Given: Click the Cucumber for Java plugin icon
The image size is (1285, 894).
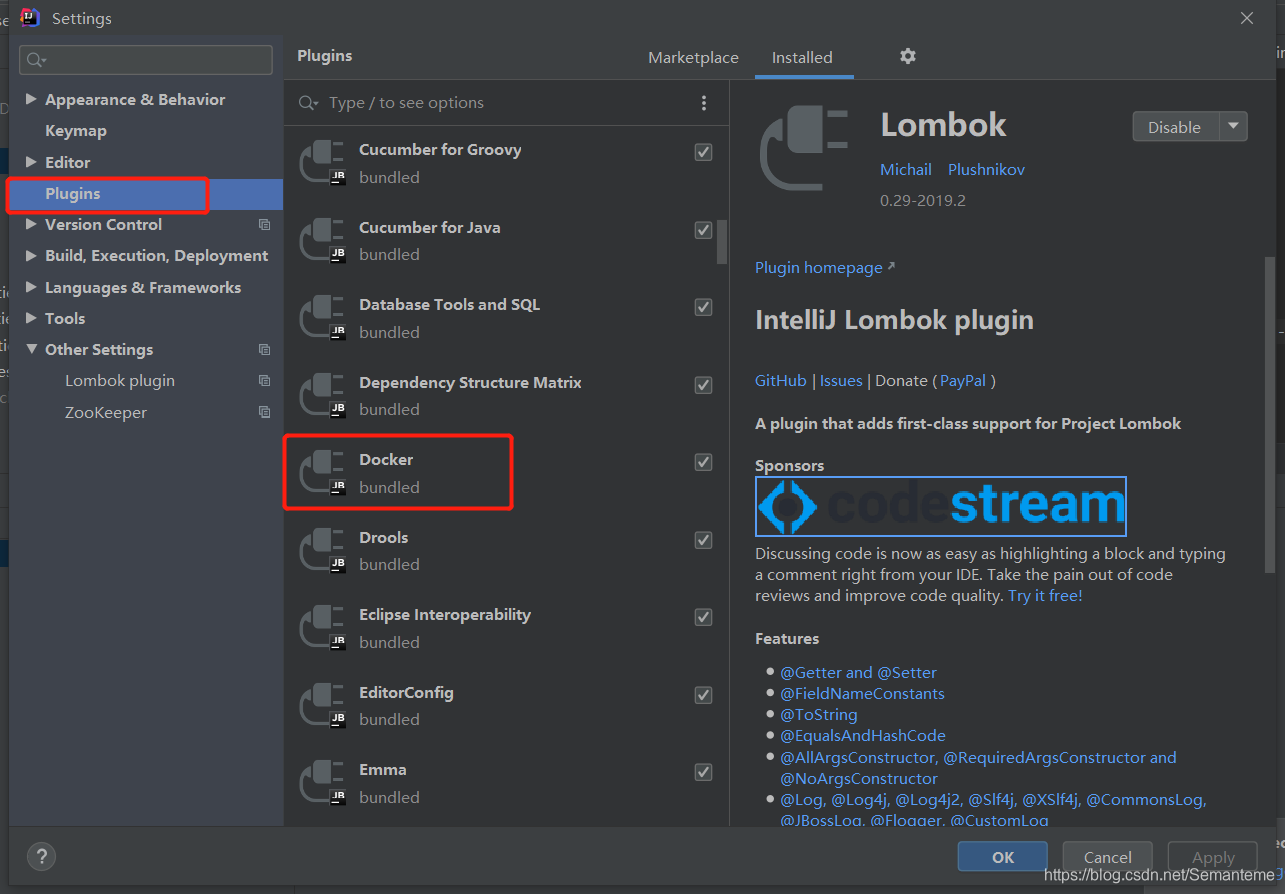Looking at the screenshot, I should (322, 240).
